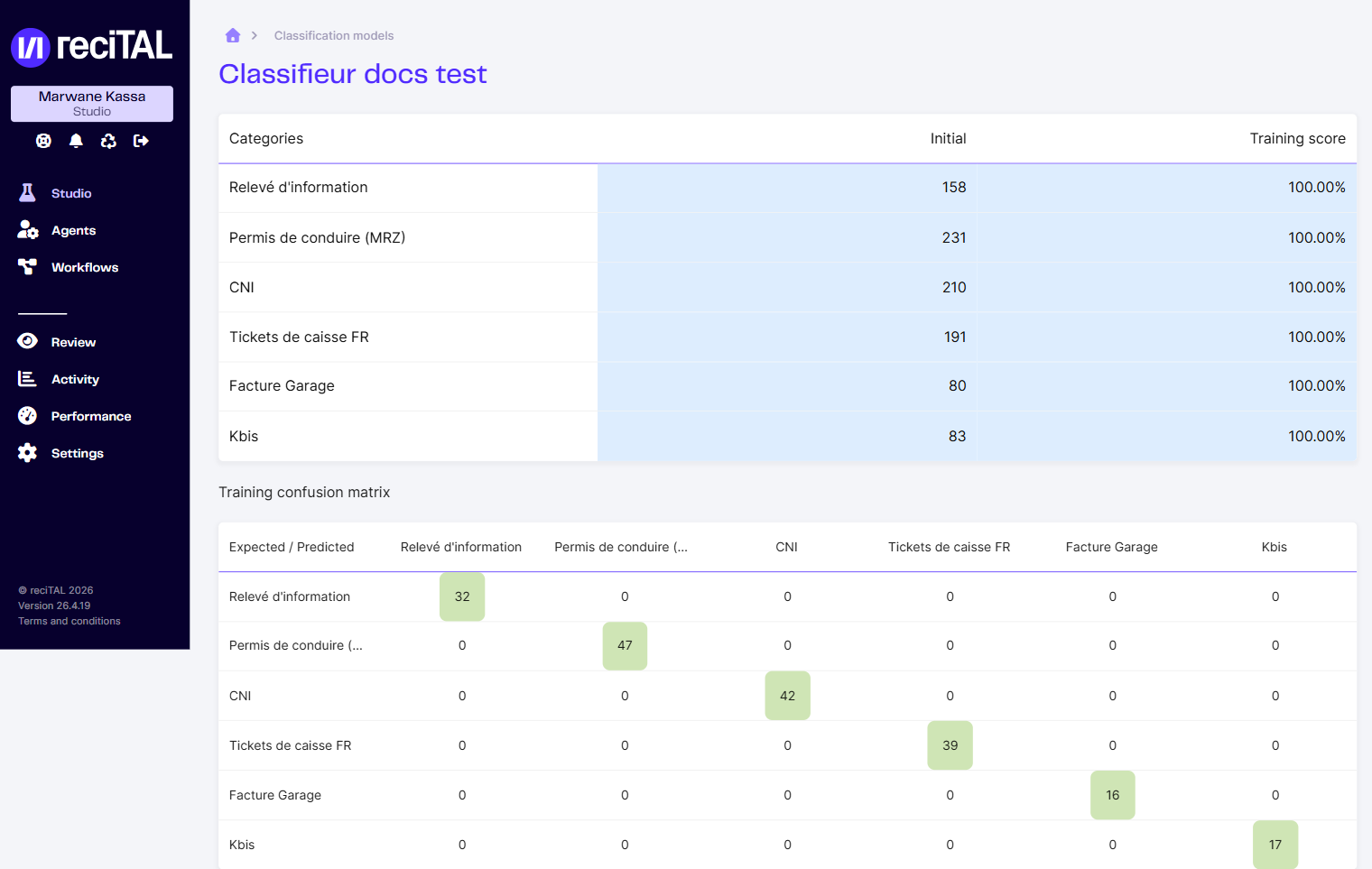
Task: Click the 'Initial' column header
Action: pos(948,138)
